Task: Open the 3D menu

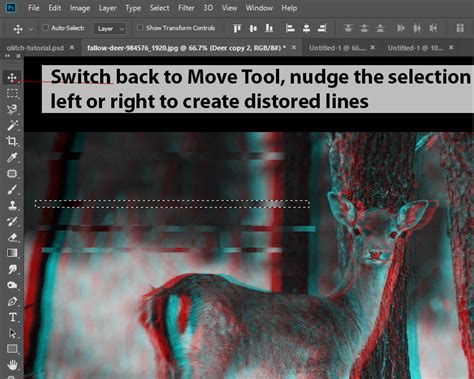Action: click(208, 8)
